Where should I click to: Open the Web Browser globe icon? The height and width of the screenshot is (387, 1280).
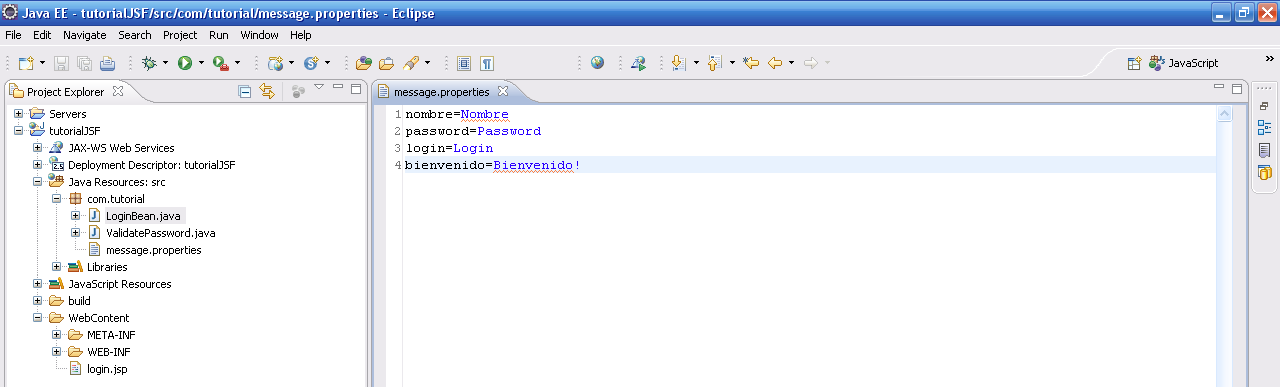pos(597,63)
